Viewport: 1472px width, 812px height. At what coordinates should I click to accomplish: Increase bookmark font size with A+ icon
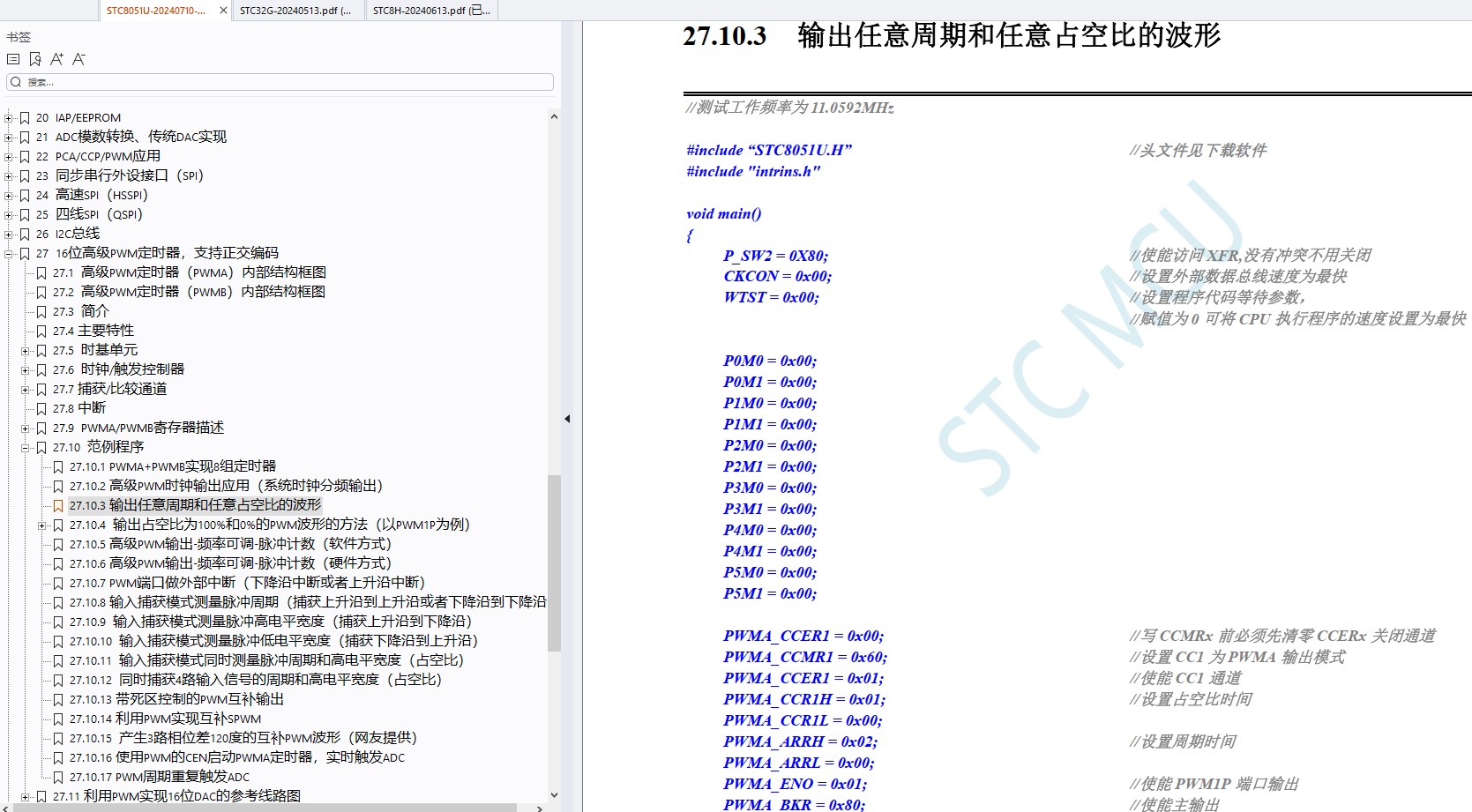[56, 59]
